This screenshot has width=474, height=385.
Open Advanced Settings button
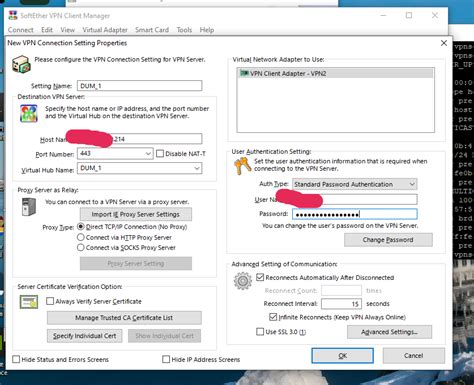coord(389,332)
